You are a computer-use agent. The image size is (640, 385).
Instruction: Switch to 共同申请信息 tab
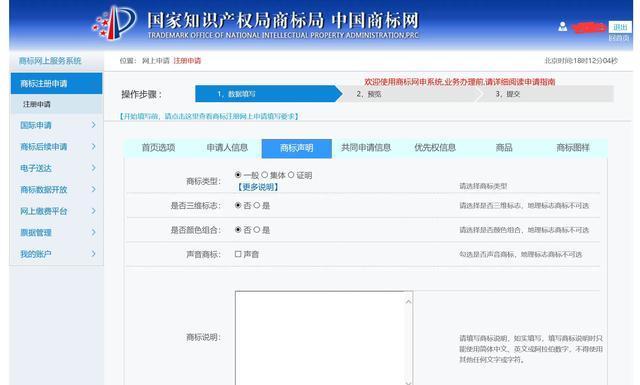(x=366, y=148)
